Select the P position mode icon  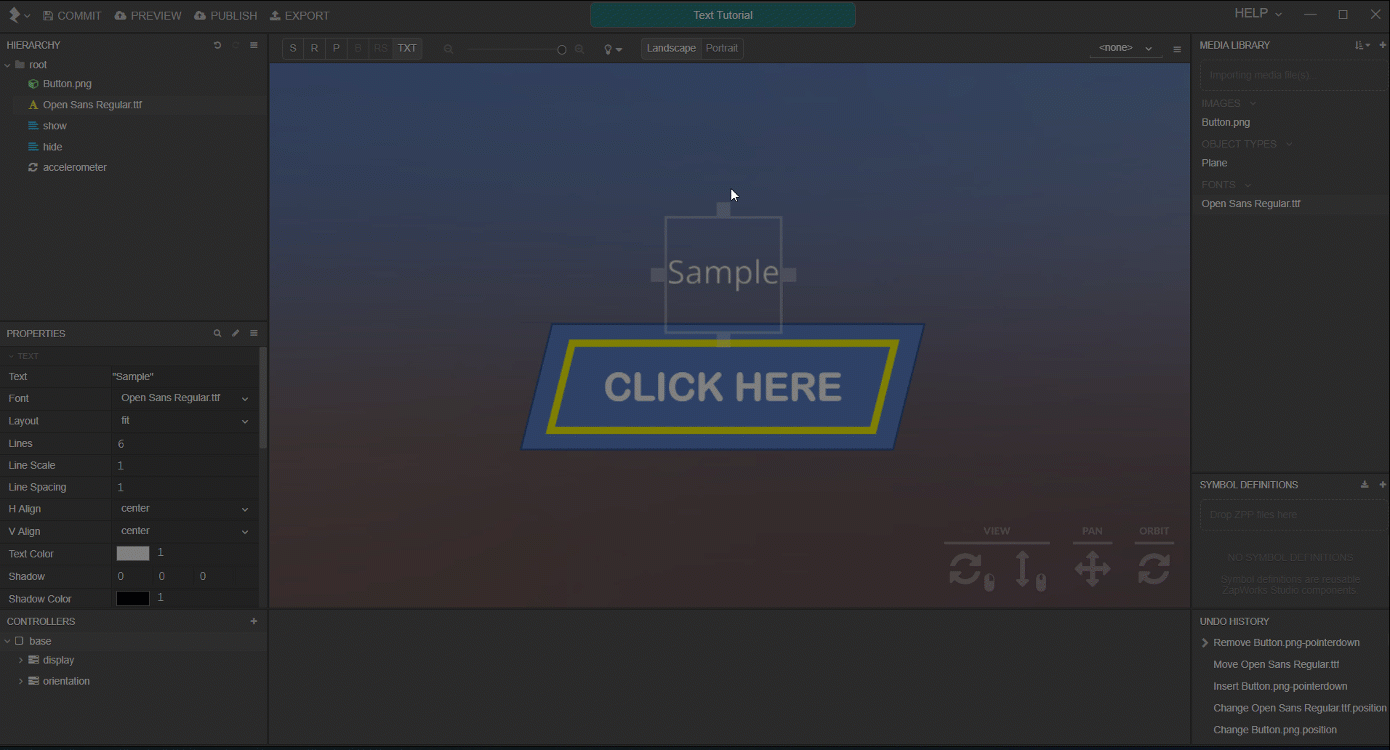pyautogui.click(x=336, y=47)
